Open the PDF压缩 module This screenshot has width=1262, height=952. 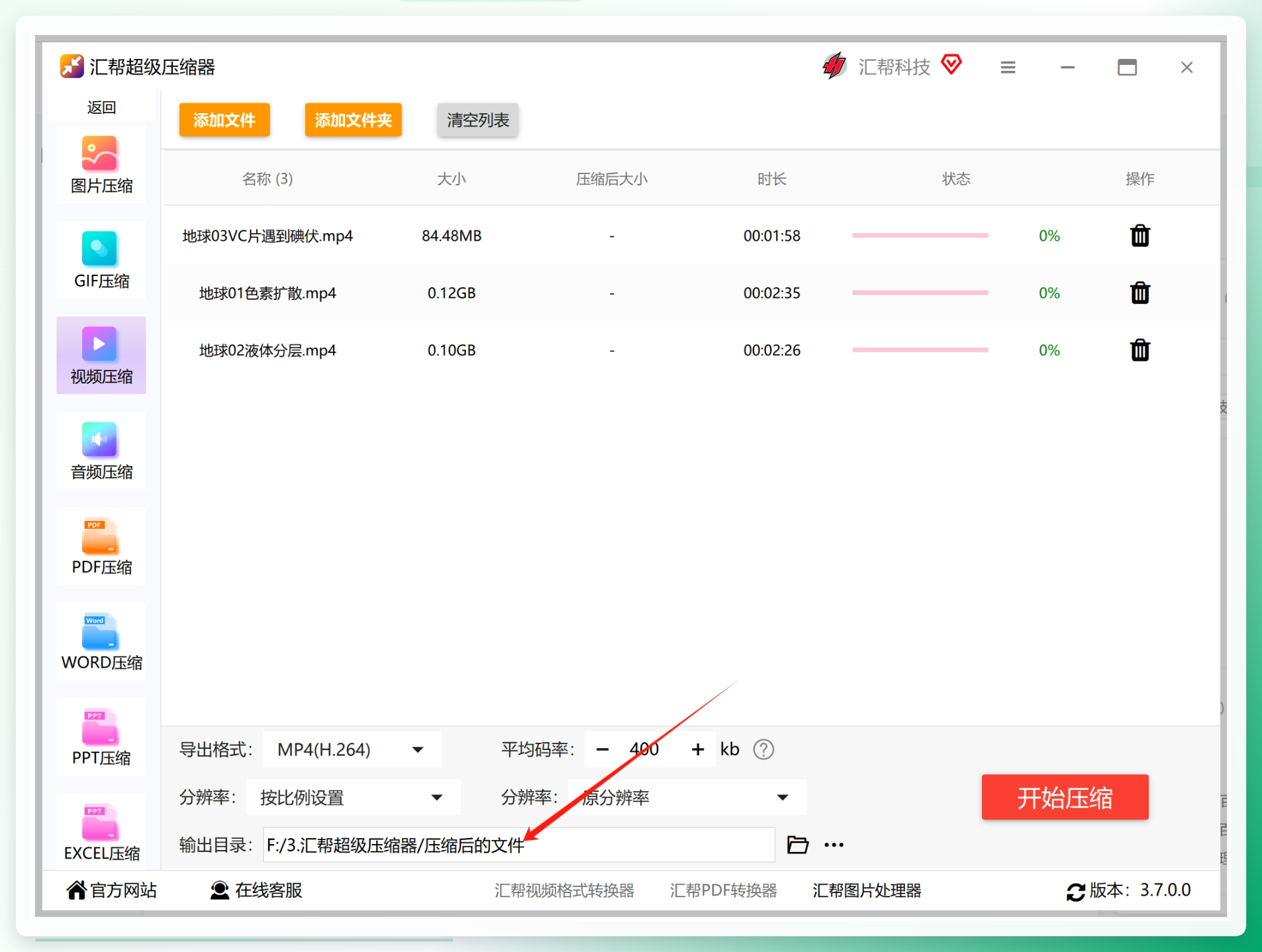[x=101, y=546]
